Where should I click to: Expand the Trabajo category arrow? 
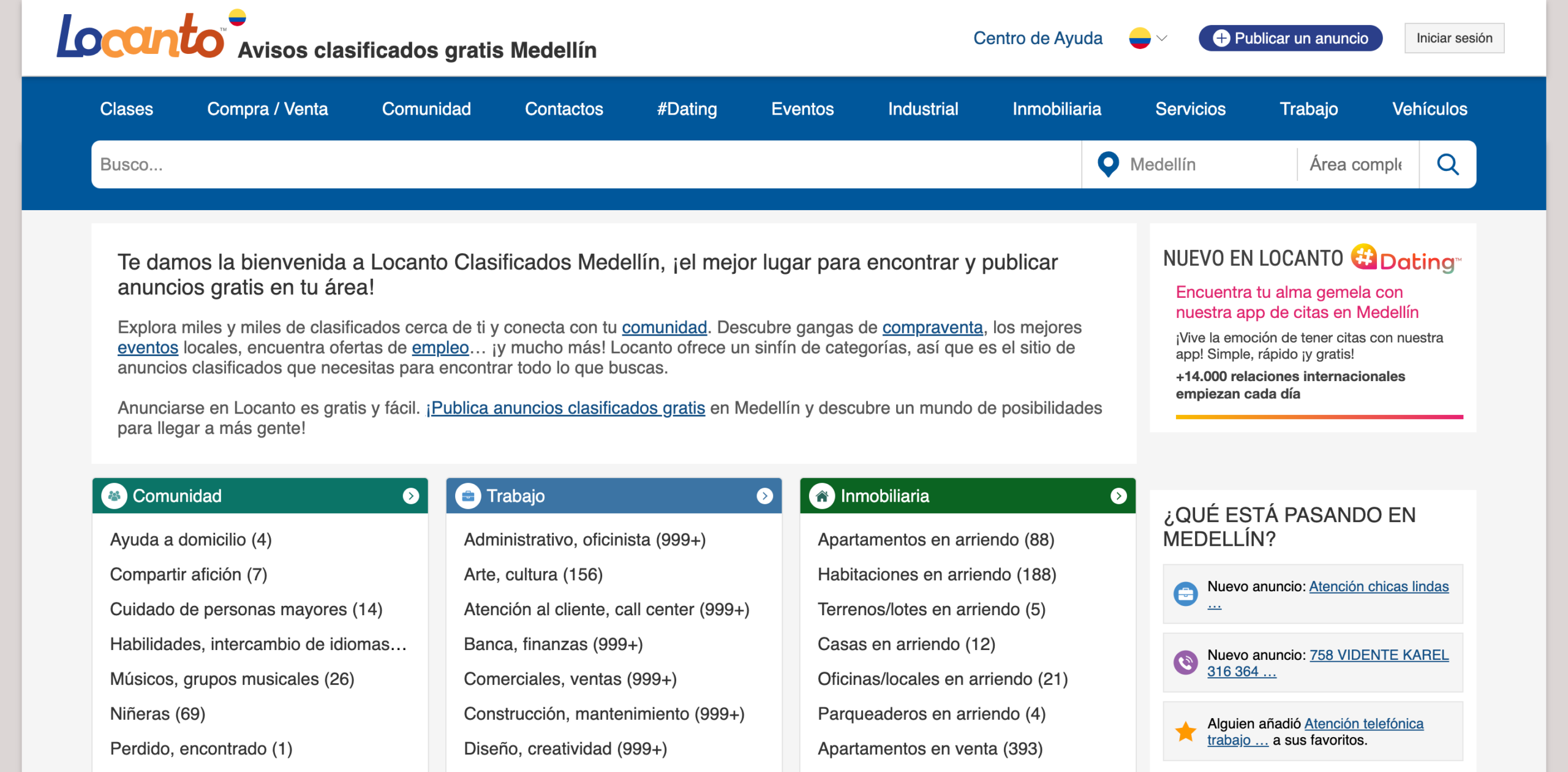764,496
